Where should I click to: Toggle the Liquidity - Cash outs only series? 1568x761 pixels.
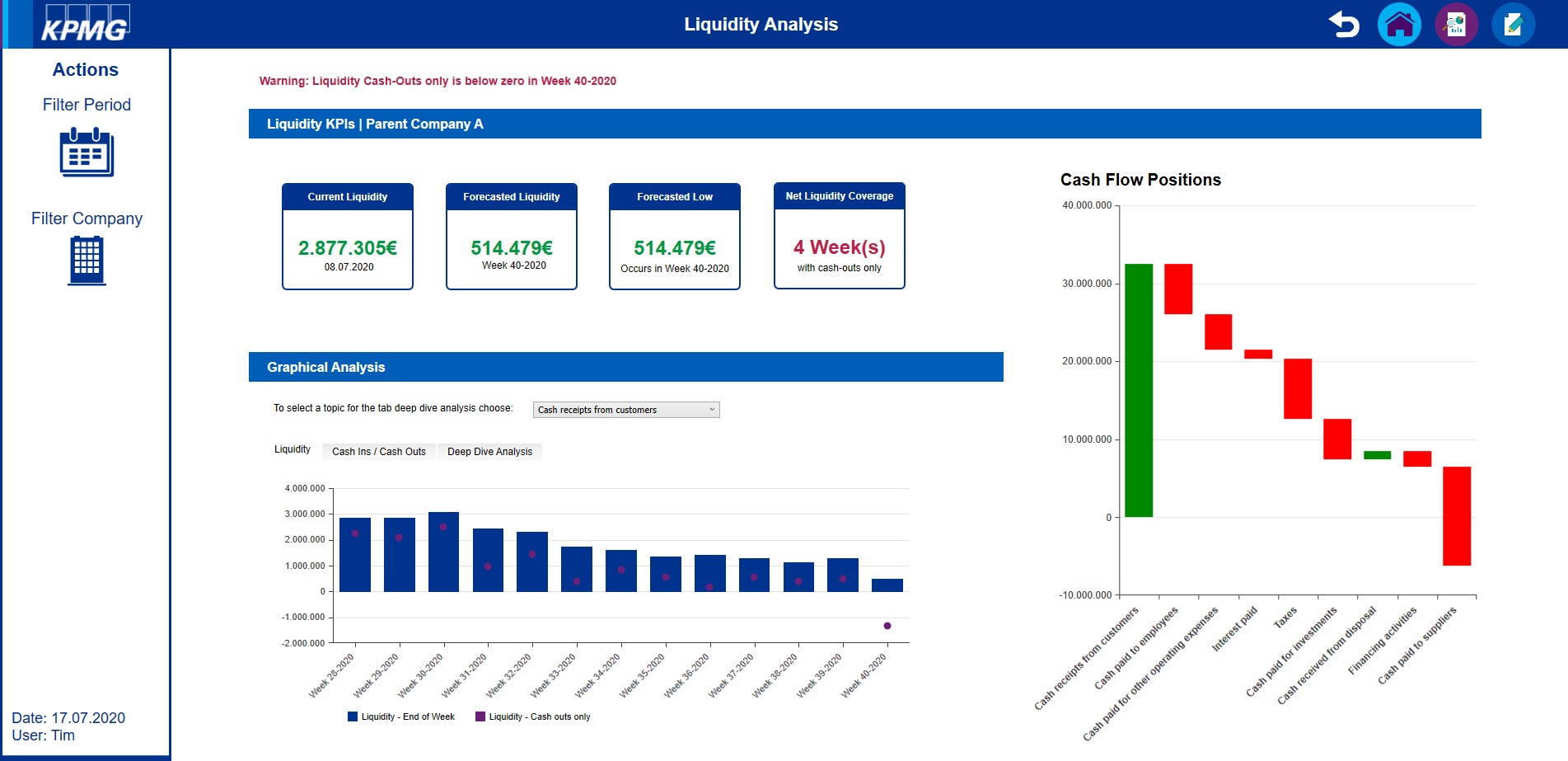(x=538, y=716)
